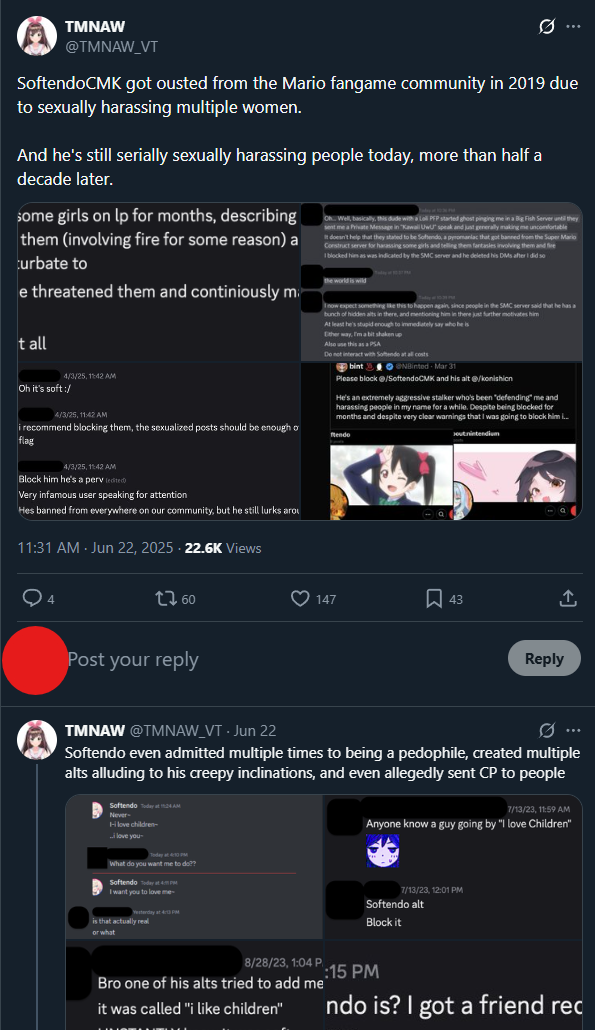This screenshot has height=1030, width=595.
Task: Open the @TMNAW_VT handle link on main post
Action: 112,47
